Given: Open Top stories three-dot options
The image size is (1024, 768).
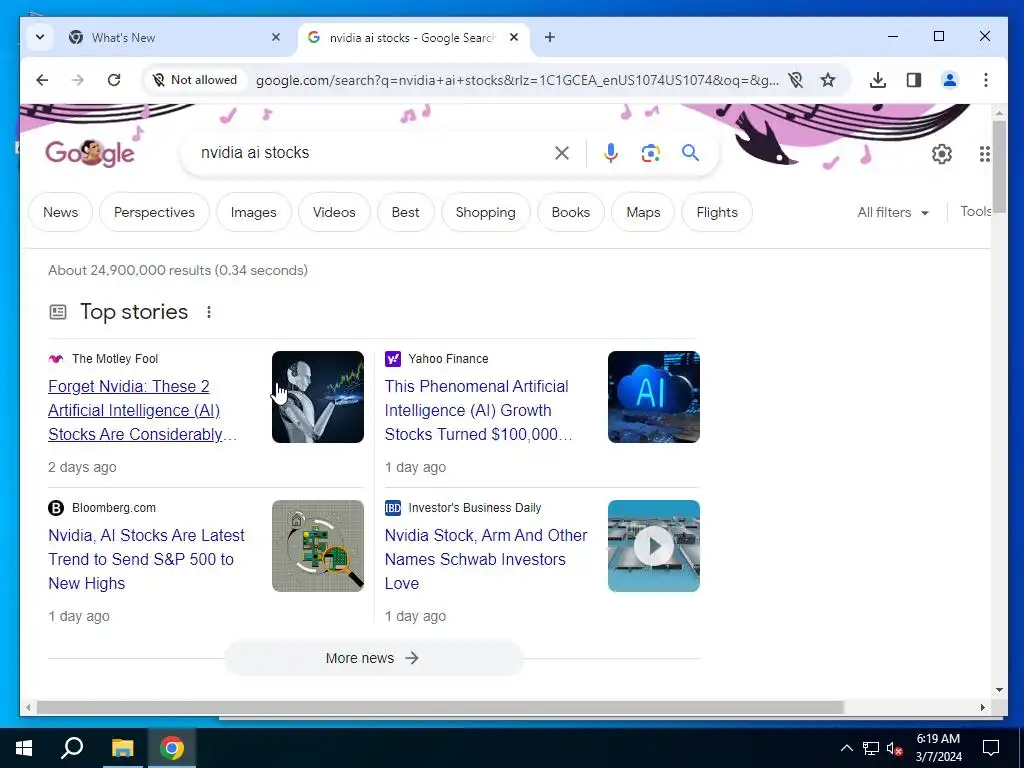Looking at the screenshot, I should pyautogui.click(x=209, y=312).
